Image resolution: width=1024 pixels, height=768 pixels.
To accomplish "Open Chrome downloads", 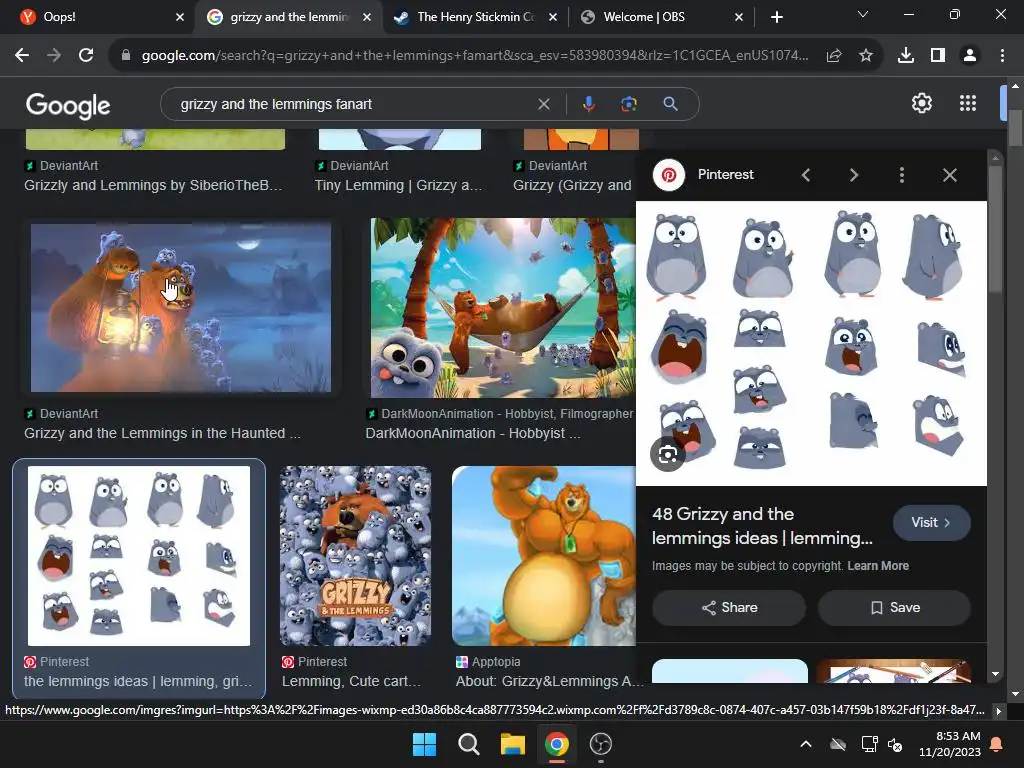I will pyautogui.click(x=906, y=56).
